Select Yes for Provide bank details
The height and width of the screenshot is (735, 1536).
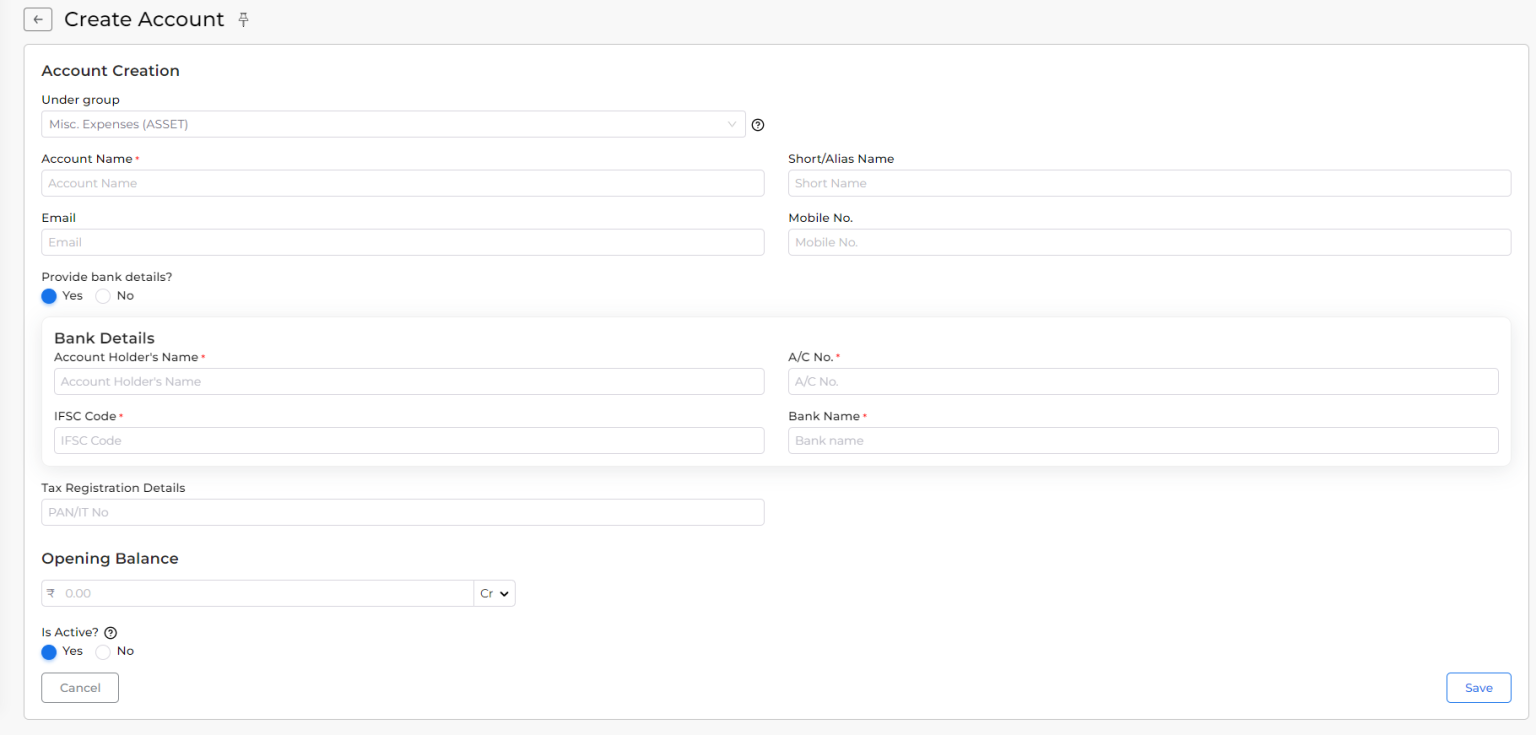48,296
